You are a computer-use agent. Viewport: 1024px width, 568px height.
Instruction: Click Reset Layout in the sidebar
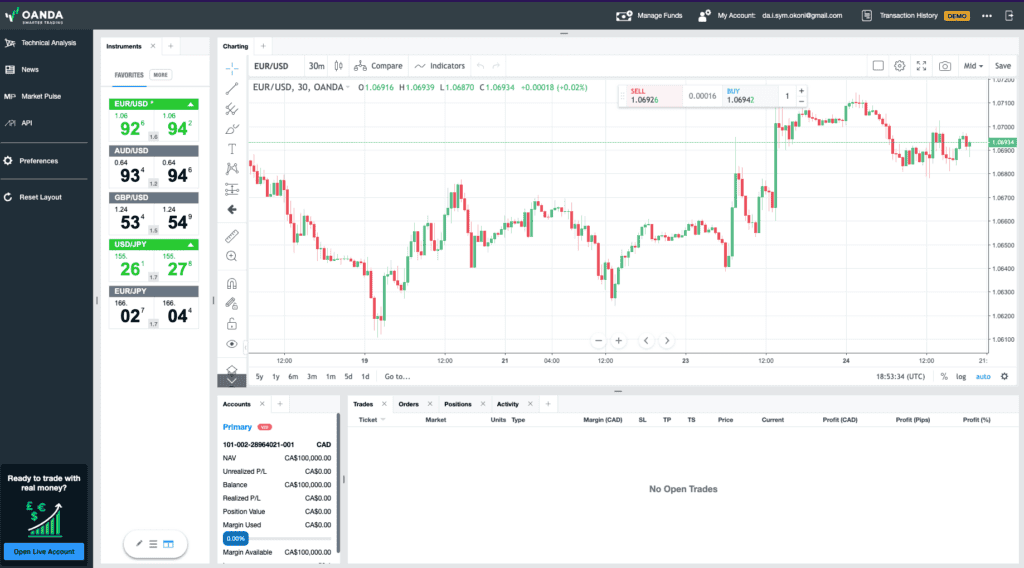(40, 197)
